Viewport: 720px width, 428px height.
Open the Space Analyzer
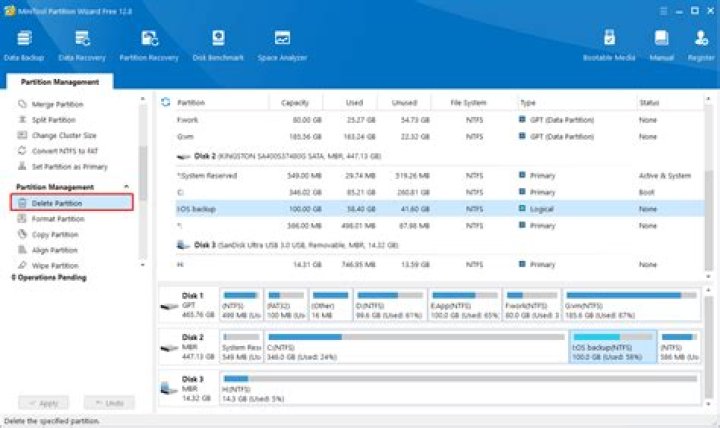pos(282,46)
